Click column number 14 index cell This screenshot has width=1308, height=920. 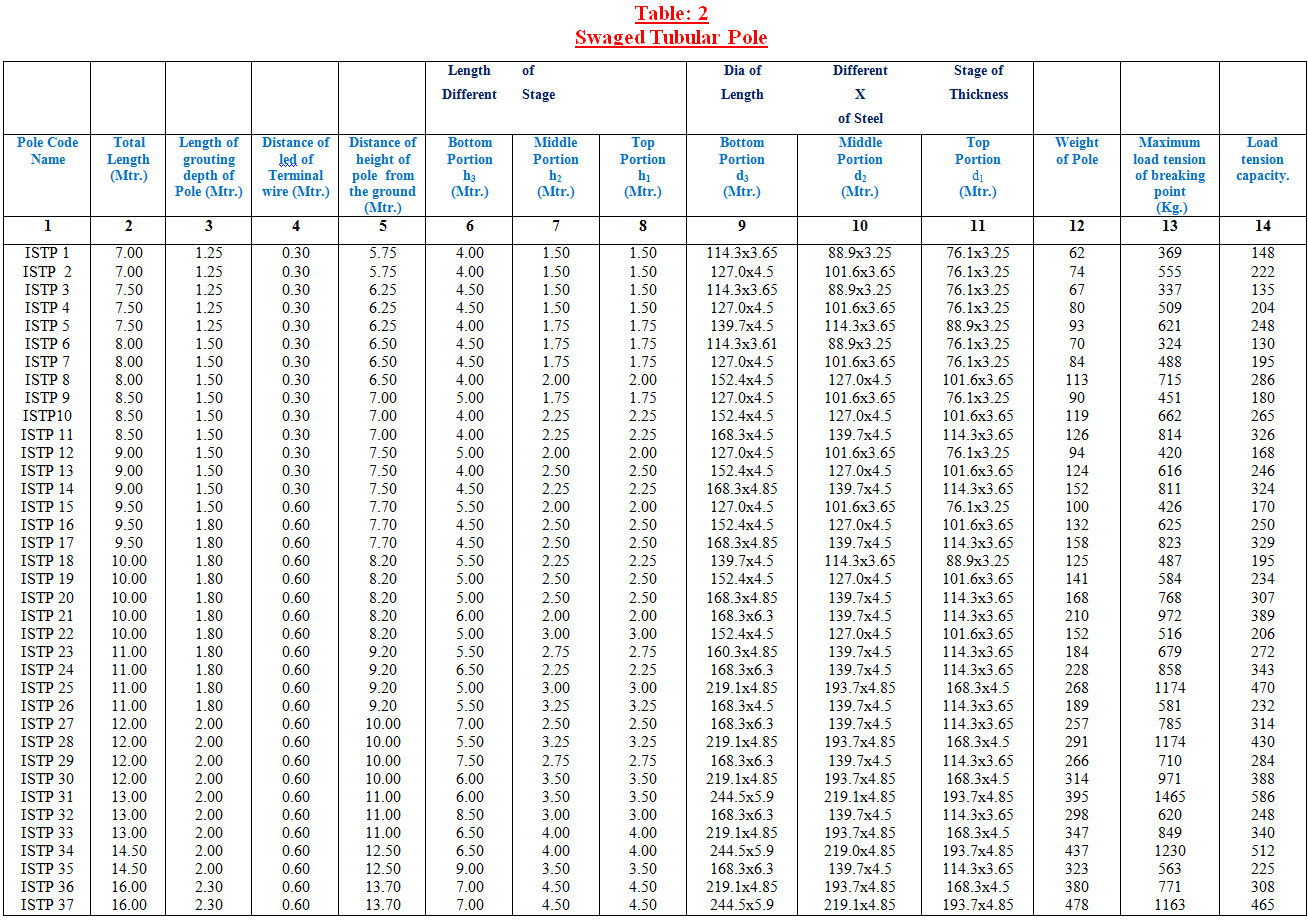coord(1263,226)
